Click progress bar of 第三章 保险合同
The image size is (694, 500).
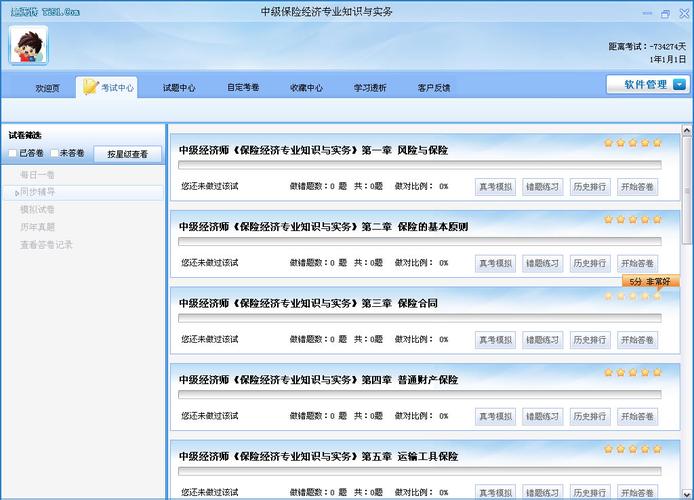tap(420, 318)
